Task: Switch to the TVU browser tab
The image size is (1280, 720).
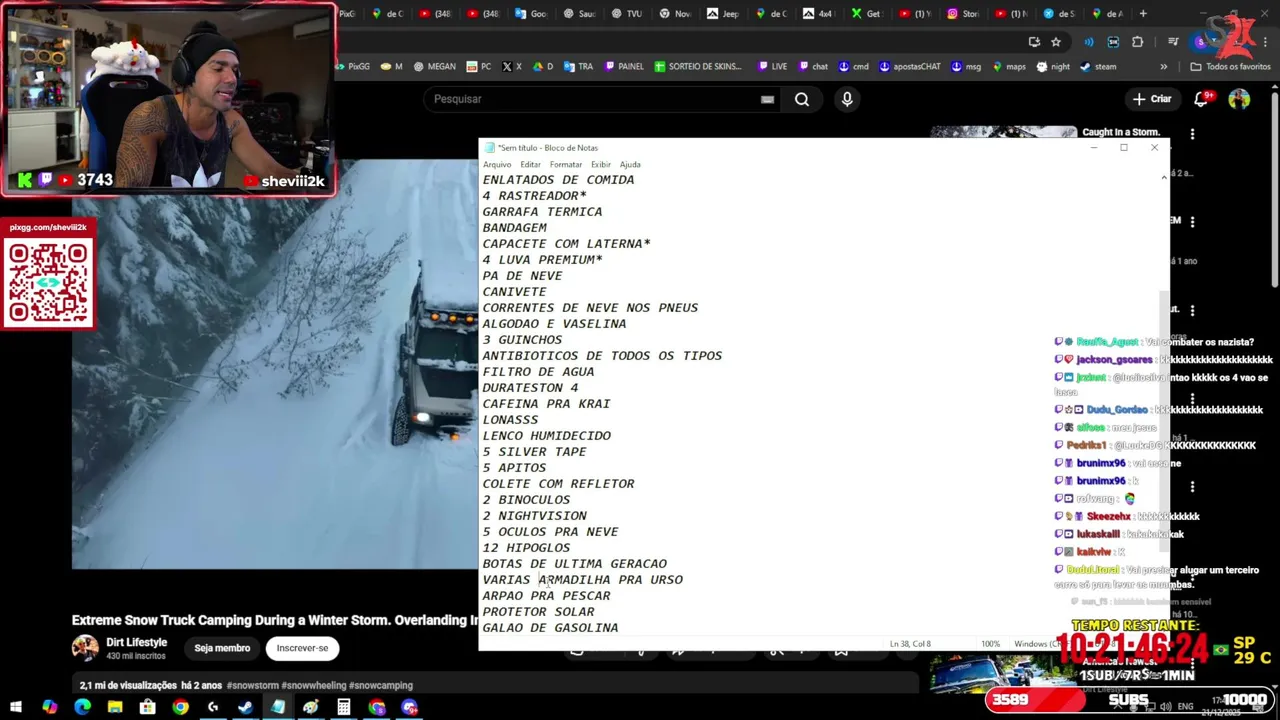Action: [x=626, y=13]
